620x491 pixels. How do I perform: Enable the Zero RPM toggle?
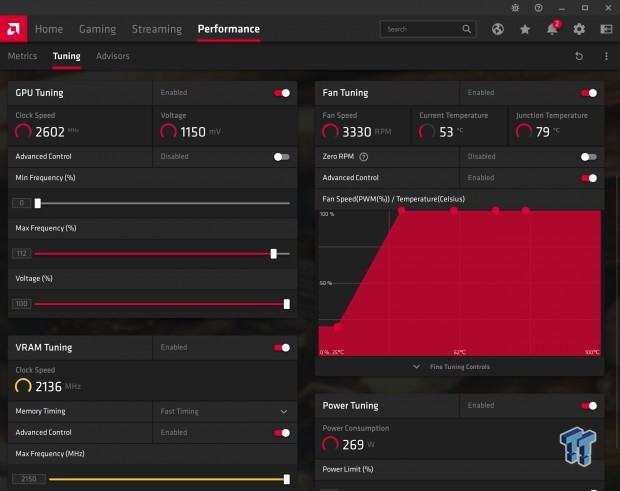click(x=589, y=157)
